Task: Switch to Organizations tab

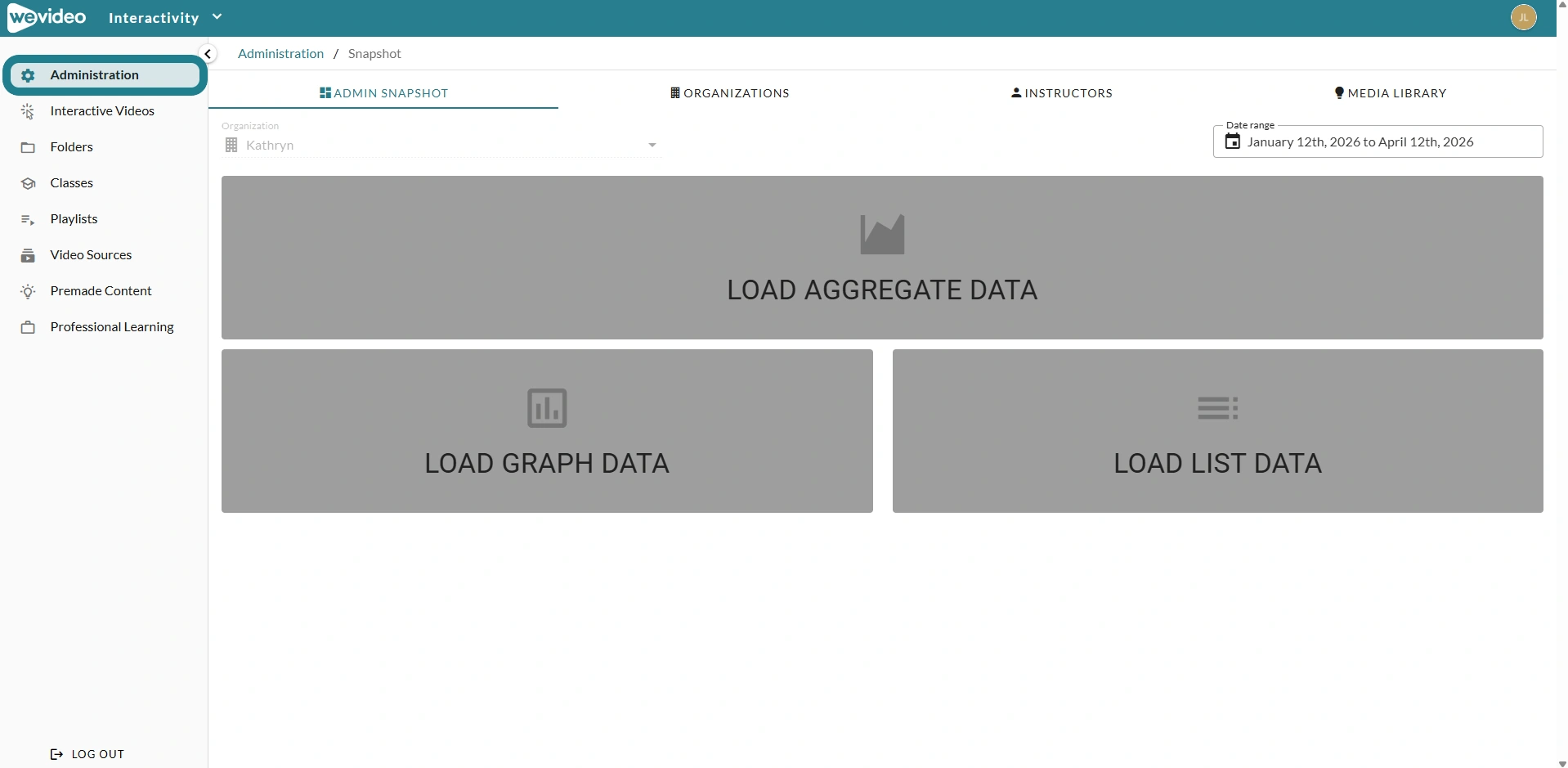Action: coord(729,93)
